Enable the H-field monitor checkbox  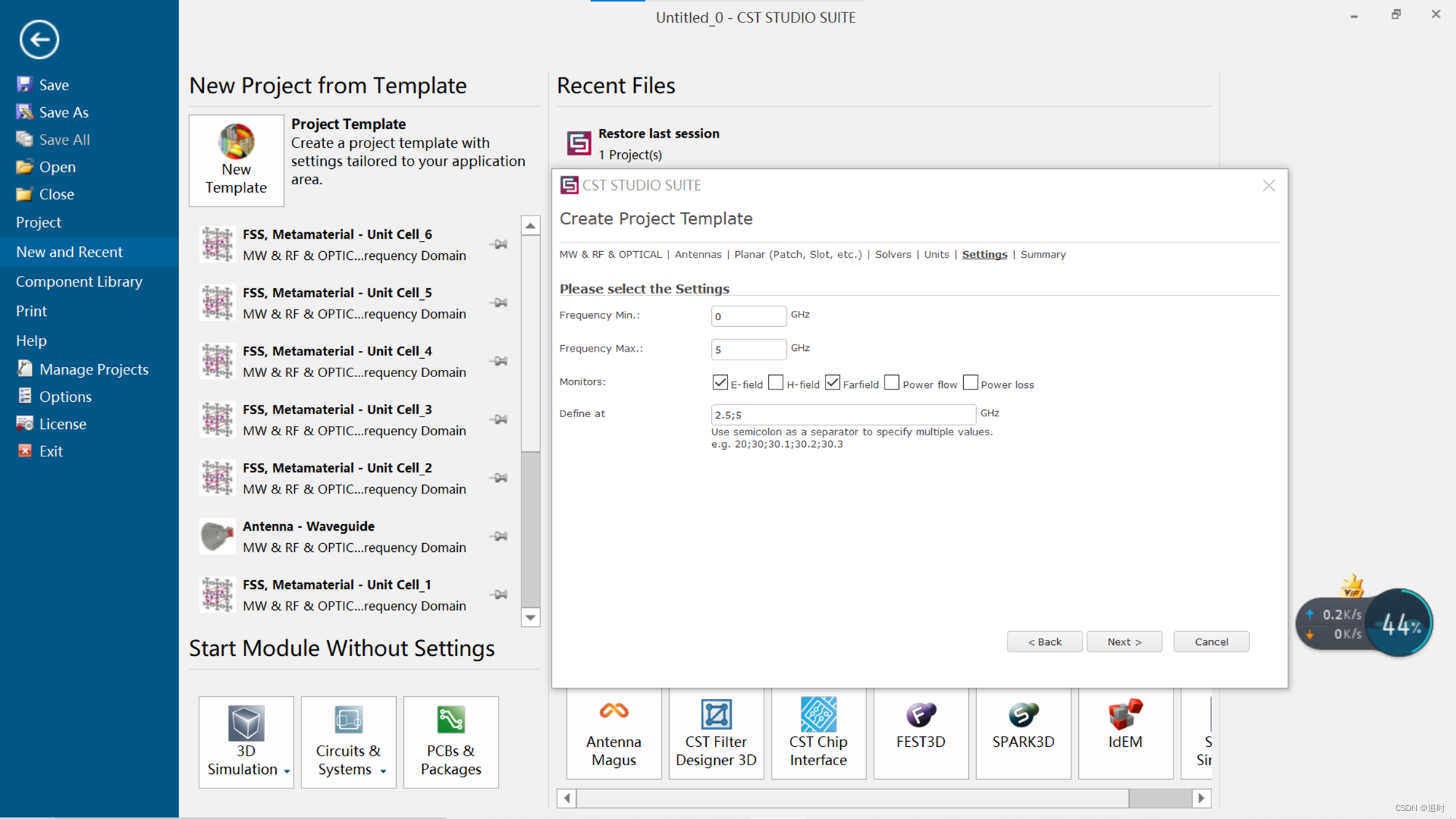click(x=776, y=383)
